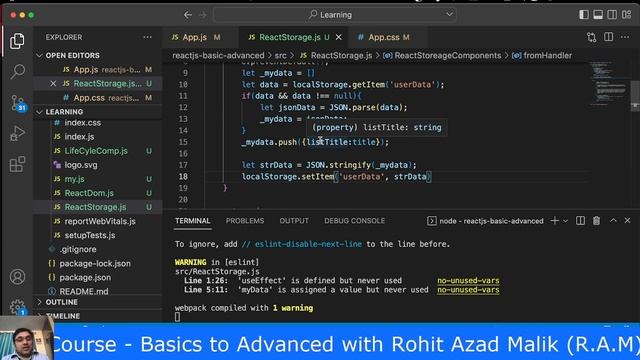The image size is (640, 360).
Task: Open the Learning command center search box
Action: pos(335,15)
